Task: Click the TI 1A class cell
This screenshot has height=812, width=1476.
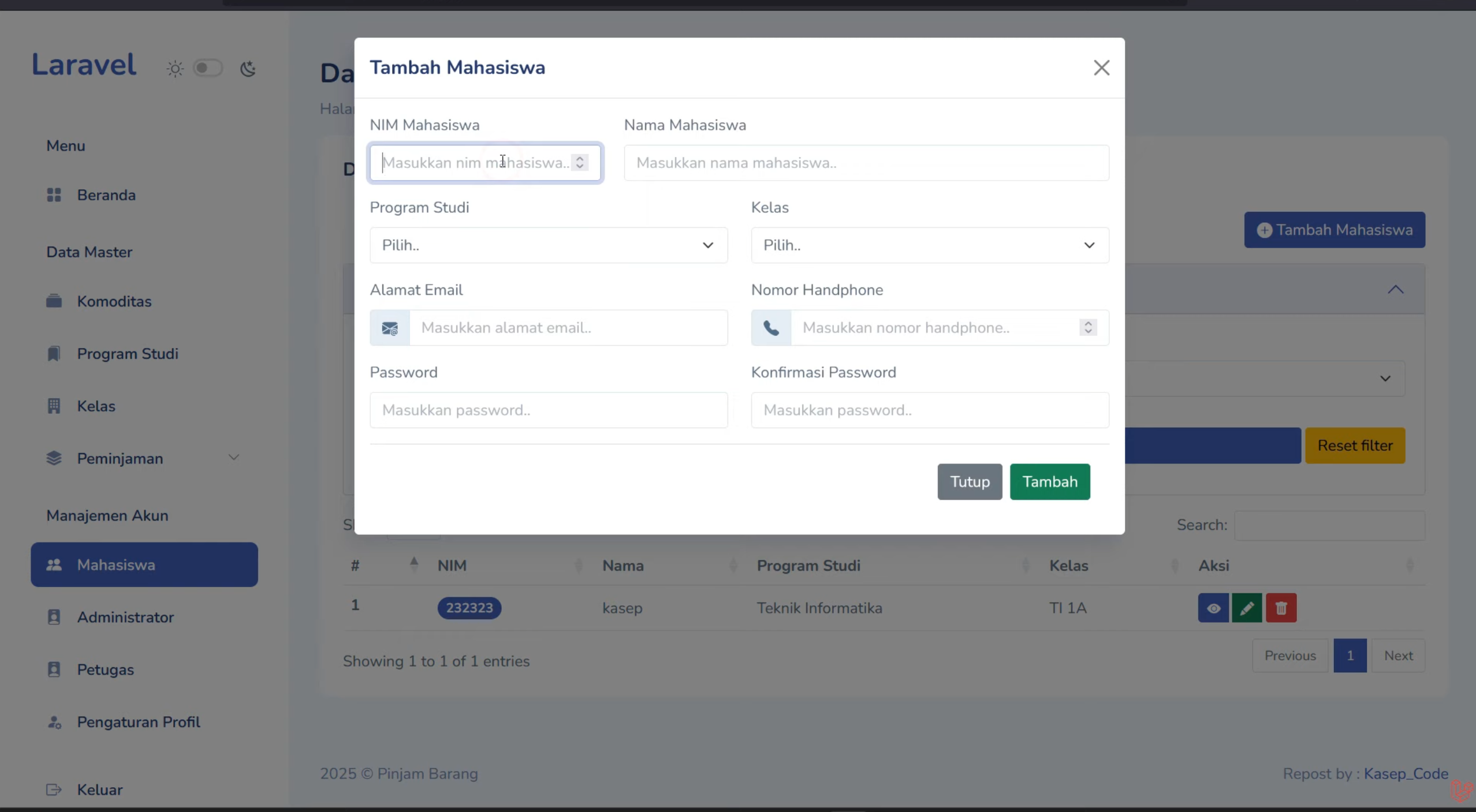Action: click(x=1068, y=608)
